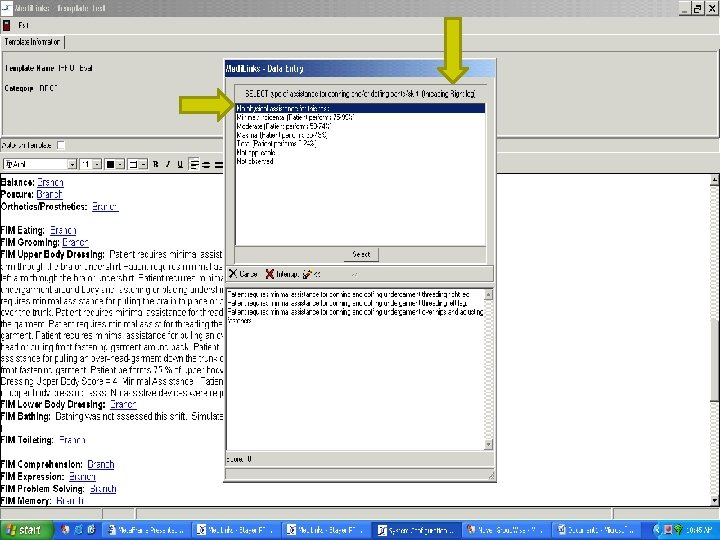Align text left
This screenshot has height=540, width=720.
tap(194, 164)
